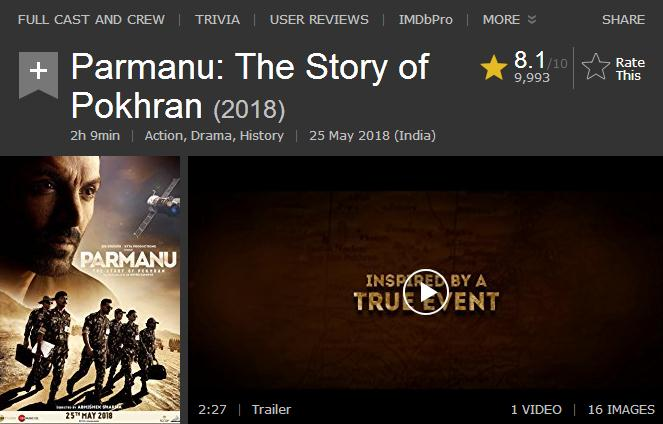Click the 9,993 ratings count

point(532,77)
